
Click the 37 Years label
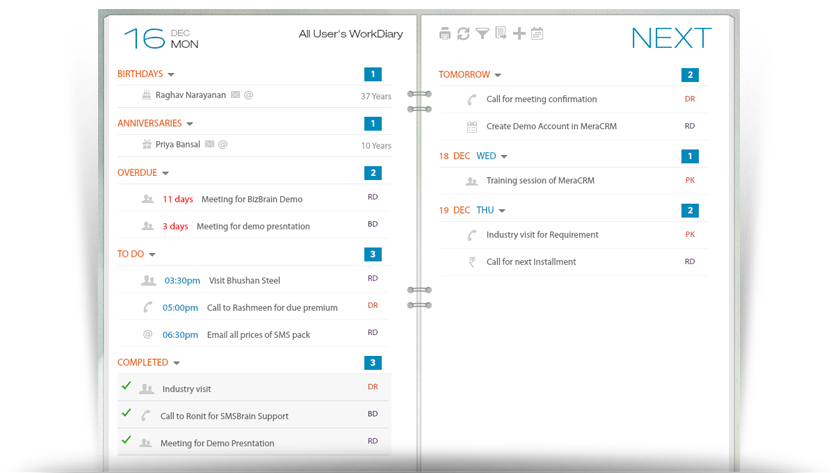(376, 96)
